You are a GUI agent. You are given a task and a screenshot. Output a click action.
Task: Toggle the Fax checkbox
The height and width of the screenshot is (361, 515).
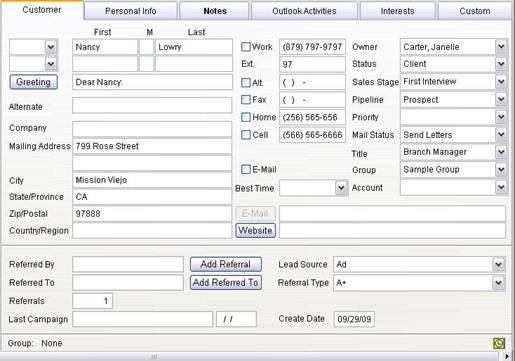coord(246,99)
